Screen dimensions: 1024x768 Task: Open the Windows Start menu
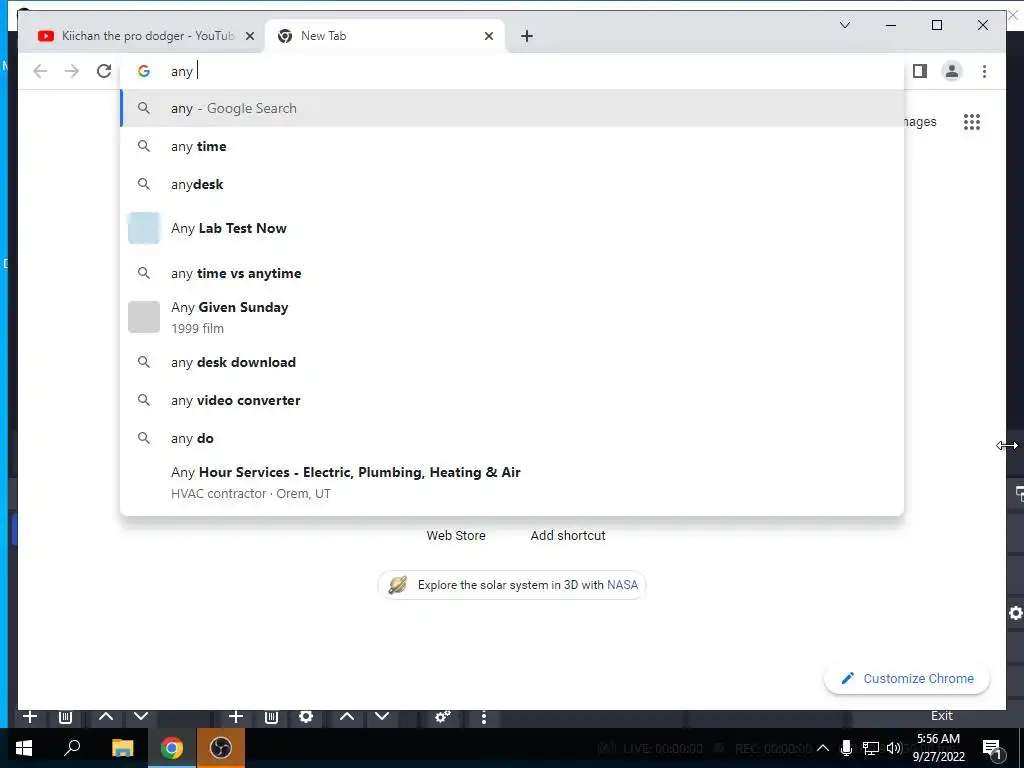click(24, 748)
